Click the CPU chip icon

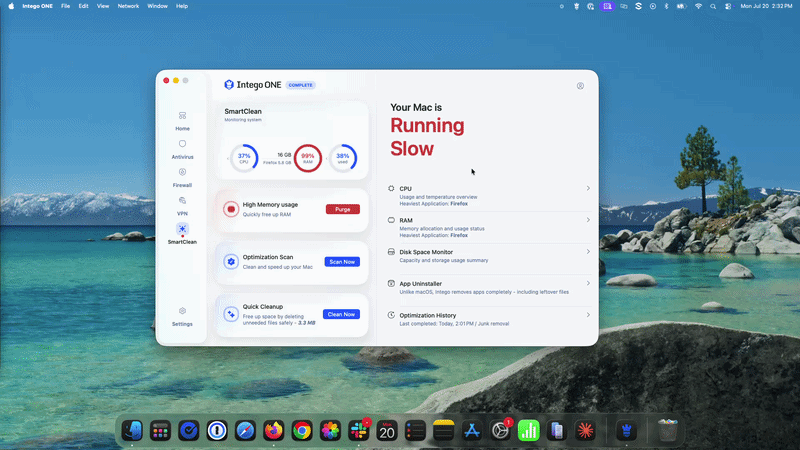391,188
